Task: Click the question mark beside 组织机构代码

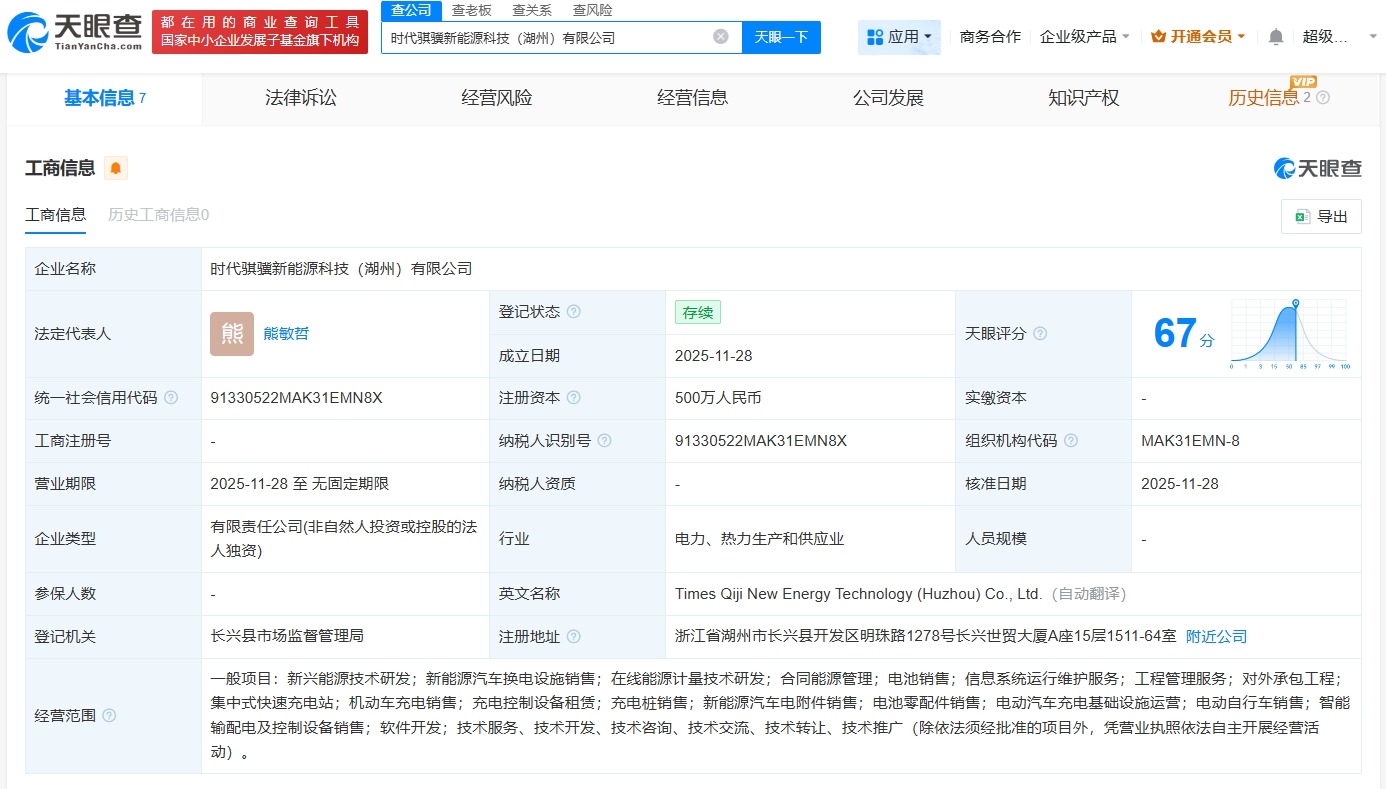Action: tap(1070, 440)
